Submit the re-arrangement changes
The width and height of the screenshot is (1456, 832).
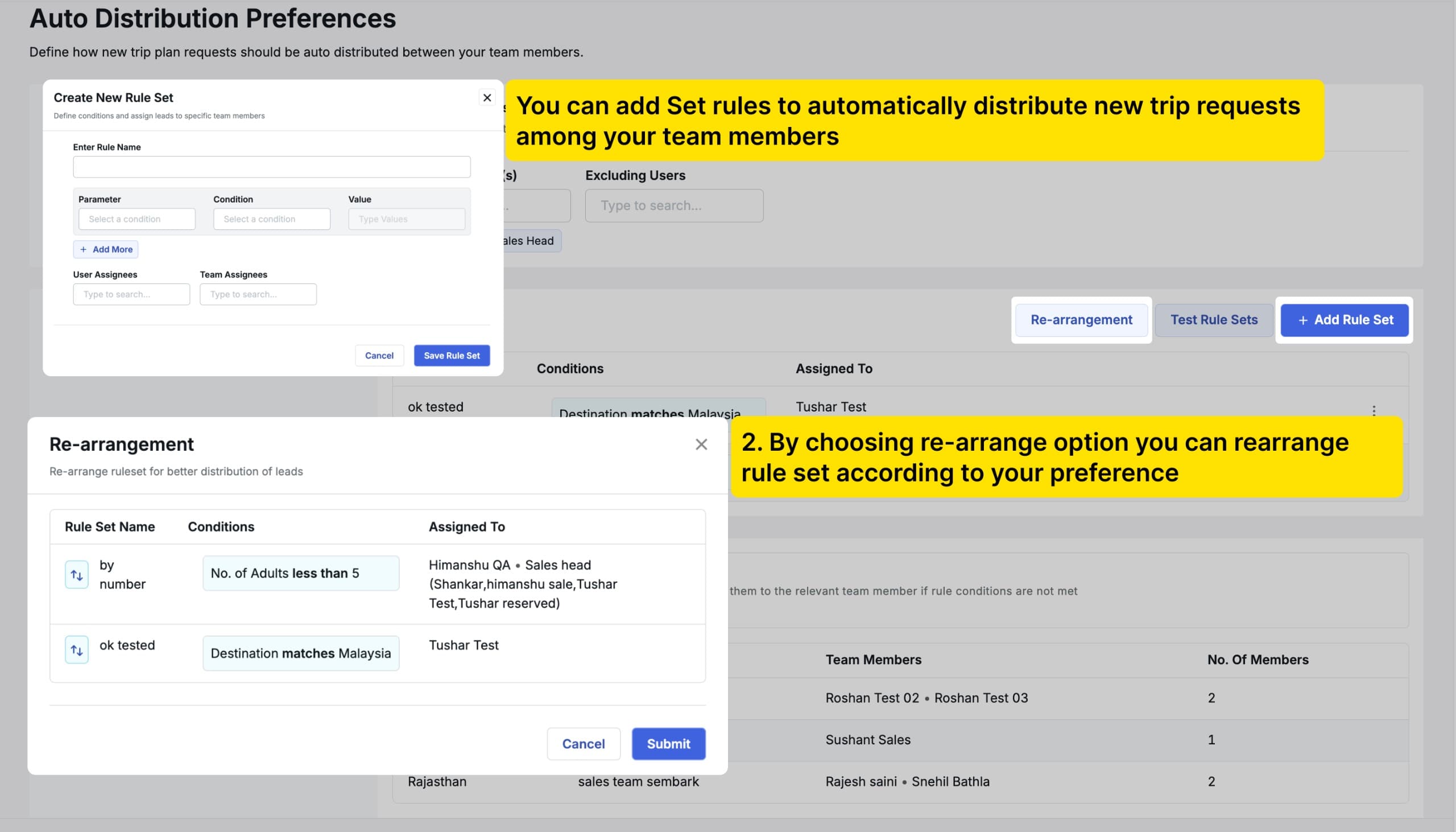[x=668, y=743]
